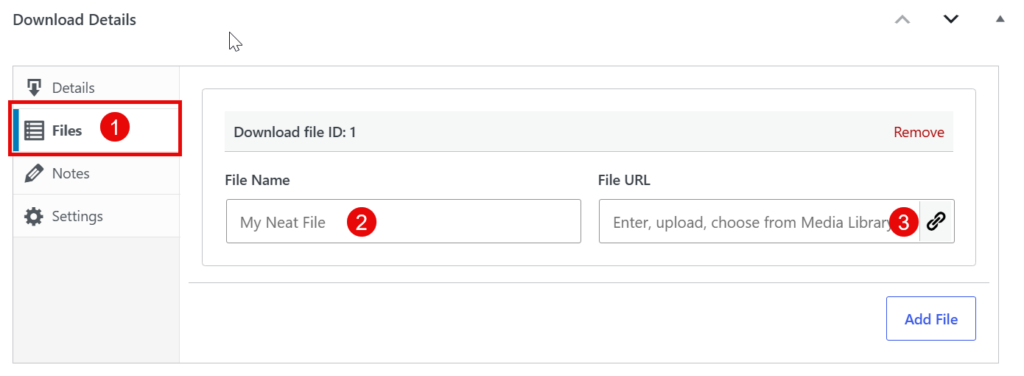This screenshot has width=1024, height=376.
Task: Click the Add File button
Action: click(931, 319)
